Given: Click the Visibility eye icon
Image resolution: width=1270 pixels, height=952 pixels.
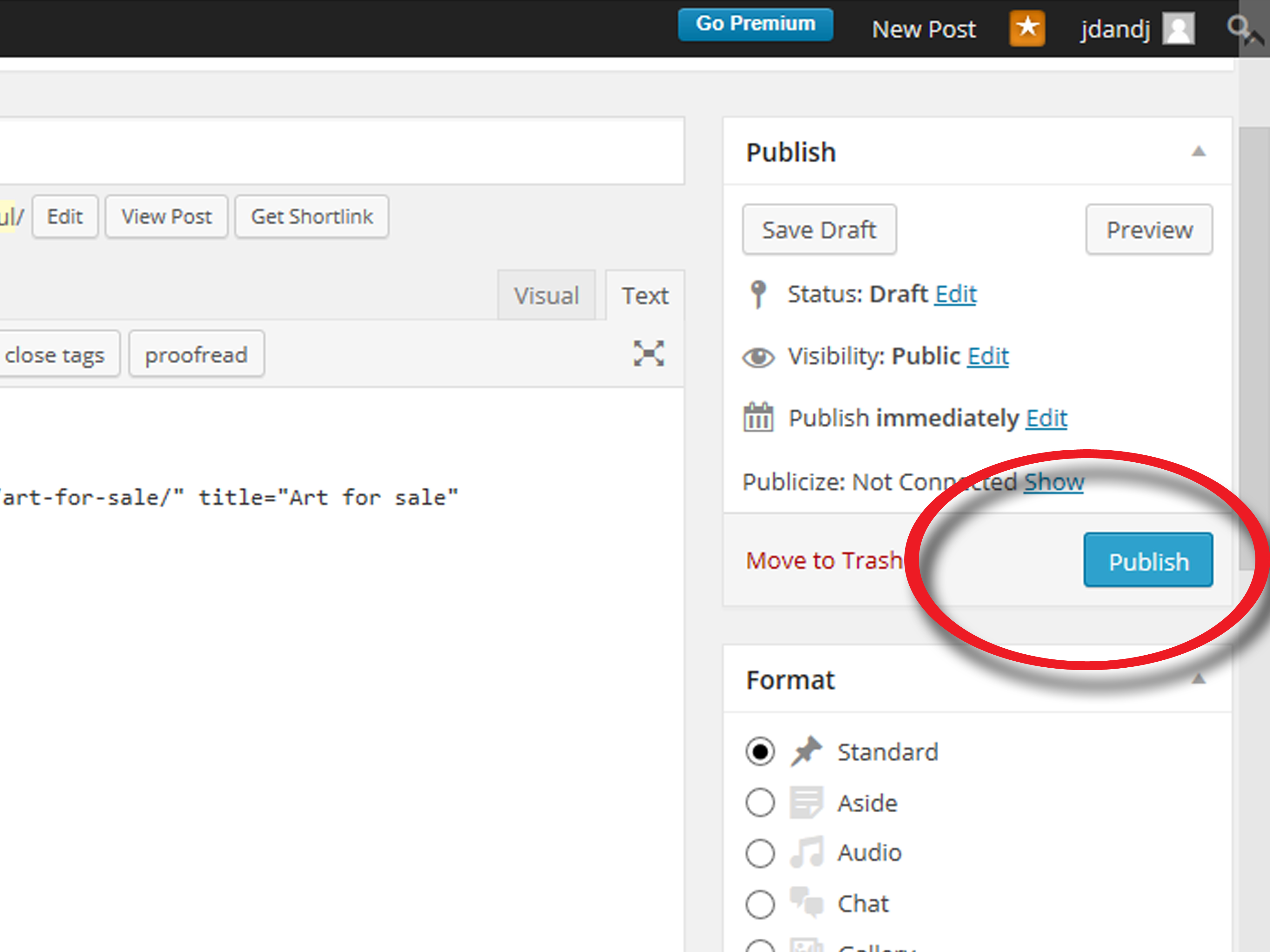Looking at the screenshot, I should tap(758, 357).
